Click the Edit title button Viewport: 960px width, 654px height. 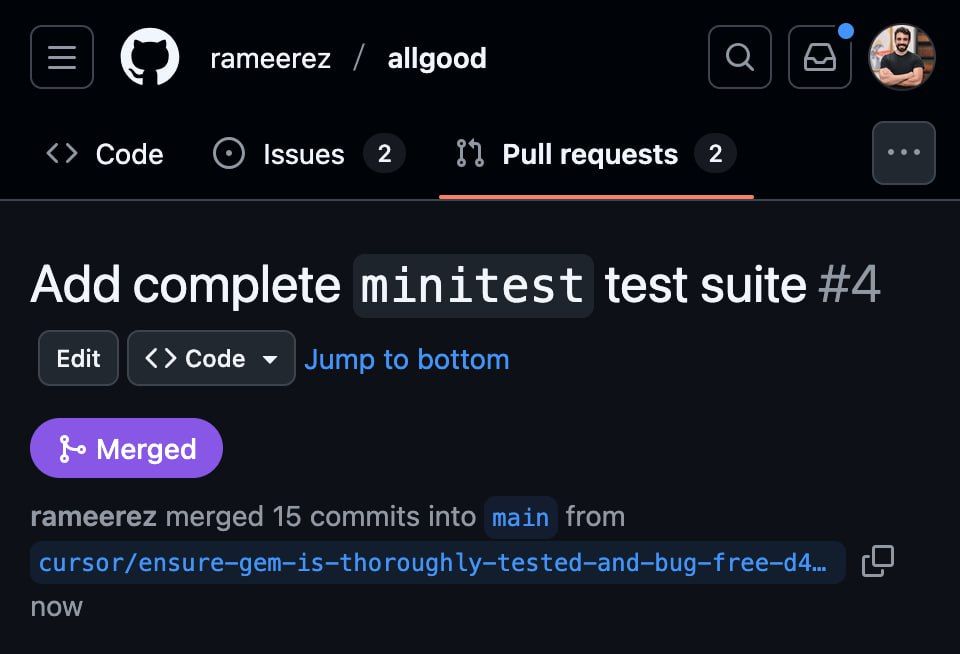[x=78, y=358]
